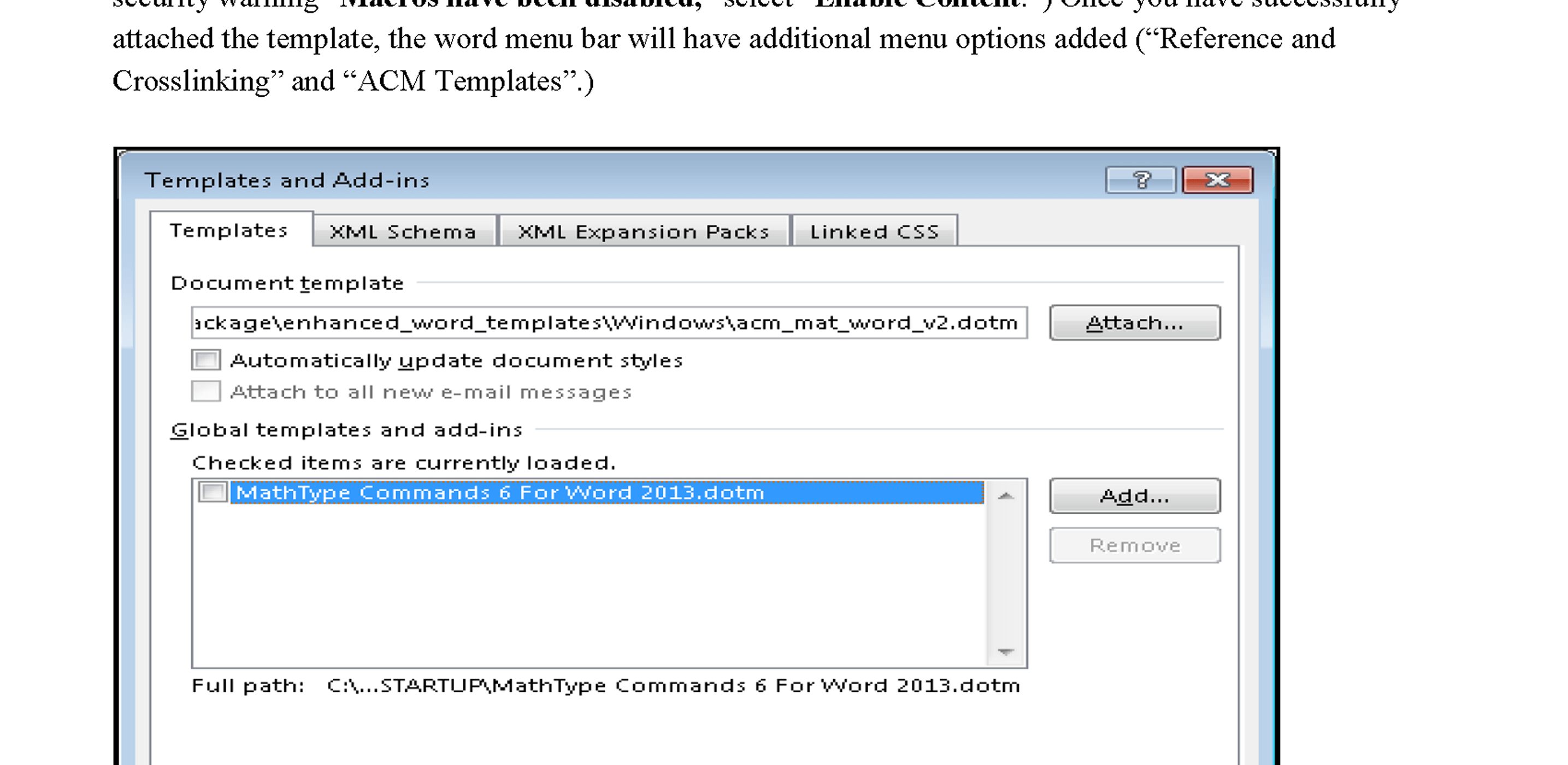This screenshot has width=1568, height=765.
Task: Click the document template path field
Action: (609, 322)
